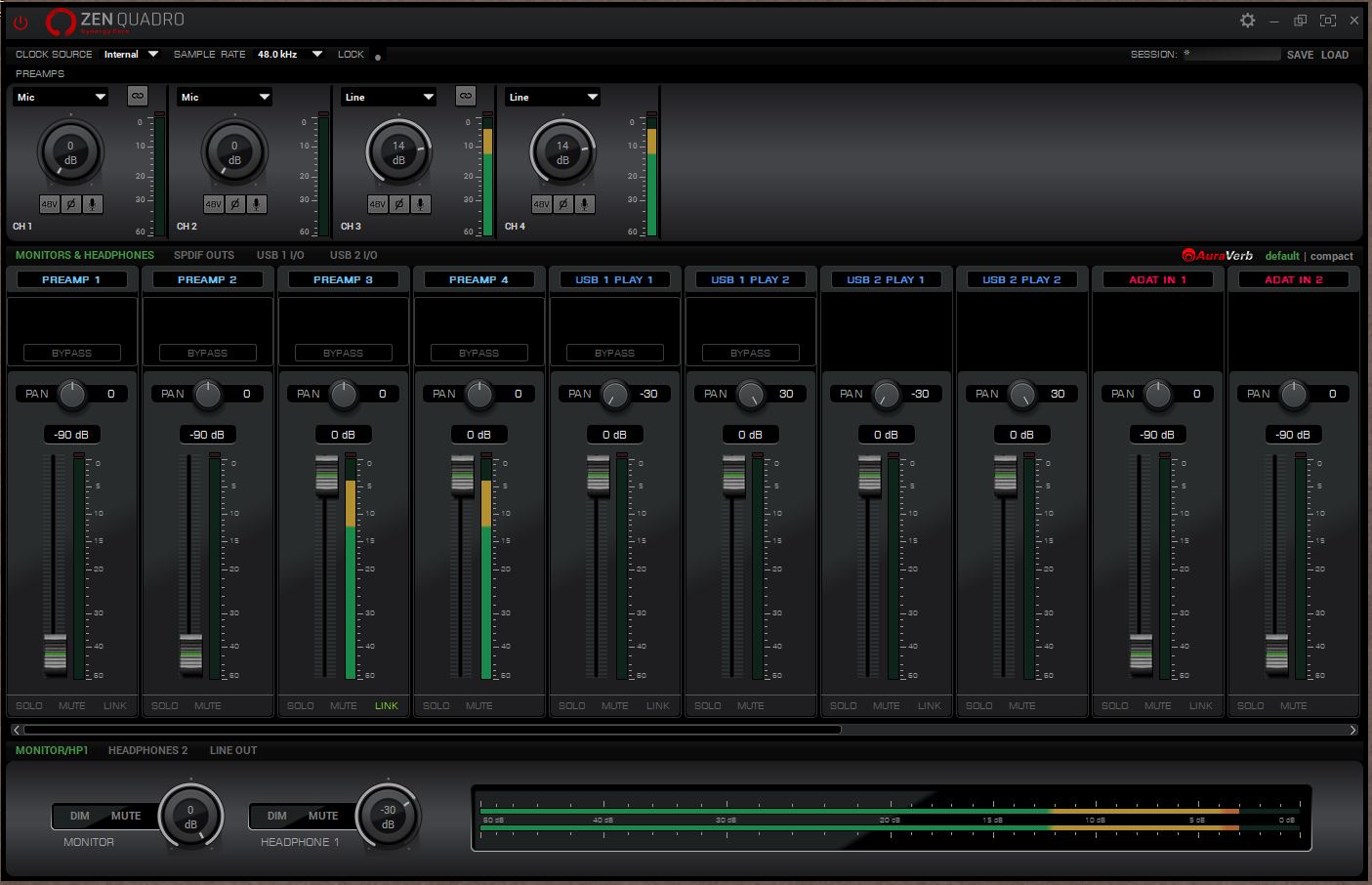Viewport: 1372px width, 885px height.
Task: Toggle DIM on Monitor output
Action: coord(80,816)
